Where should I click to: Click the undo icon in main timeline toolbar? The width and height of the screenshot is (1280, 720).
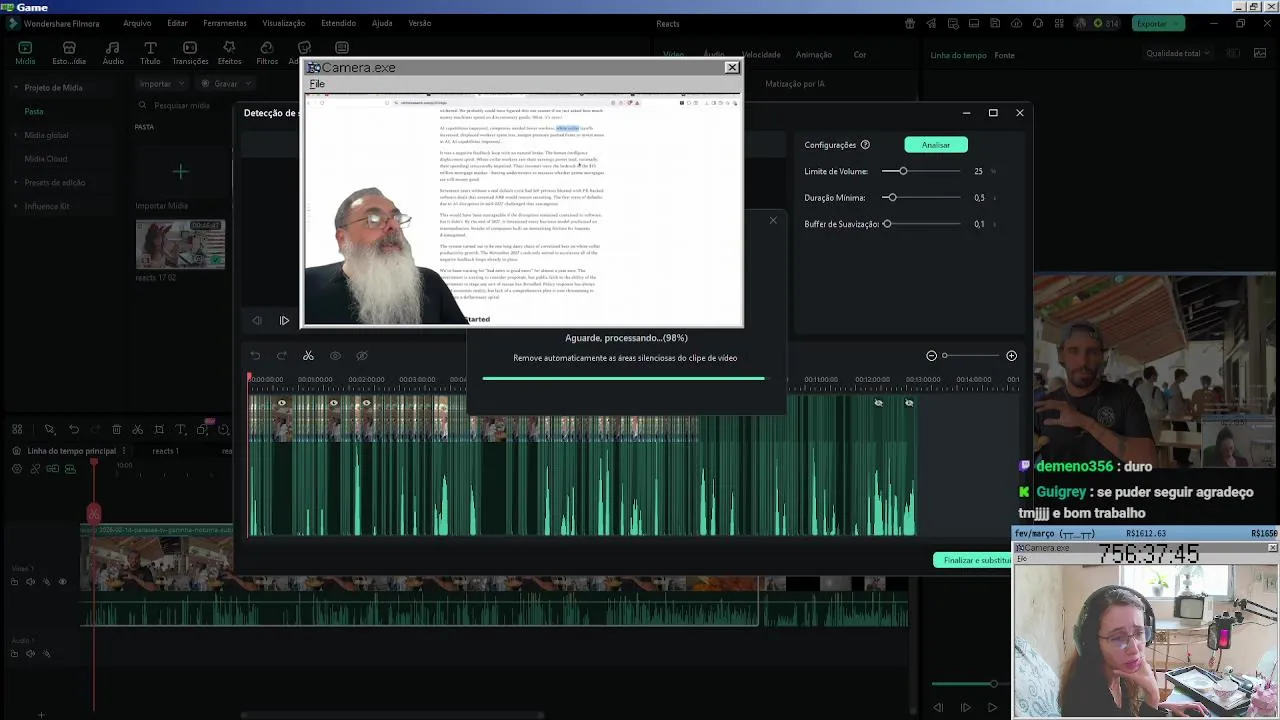(x=73, y=430)
